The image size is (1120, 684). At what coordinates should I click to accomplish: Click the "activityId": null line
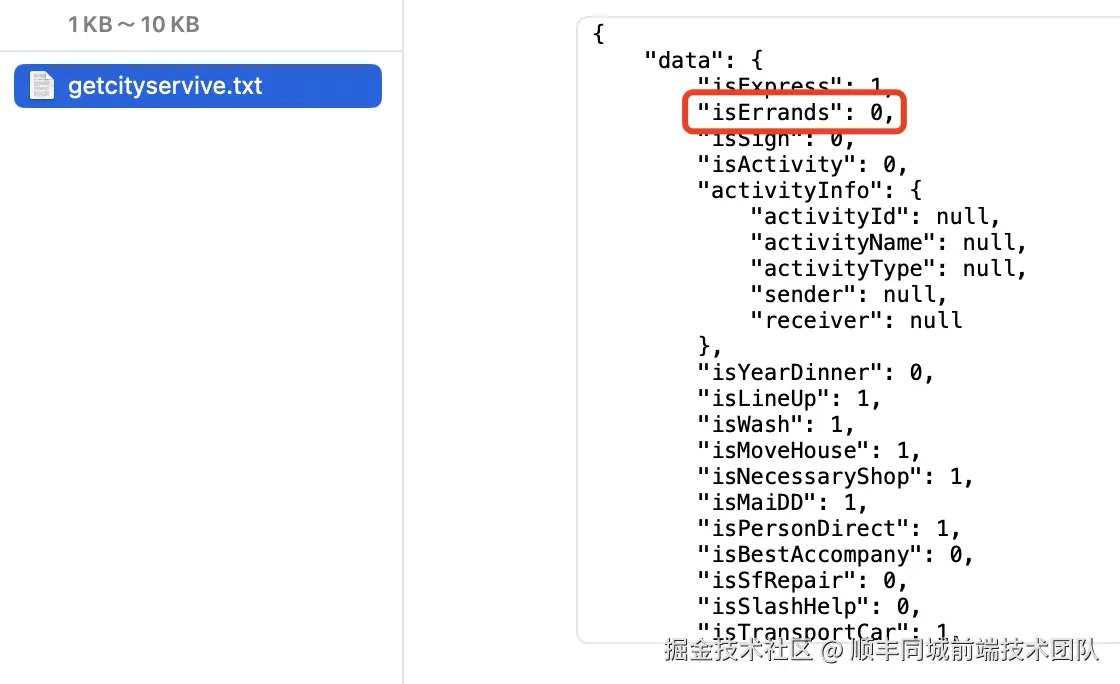875,216
